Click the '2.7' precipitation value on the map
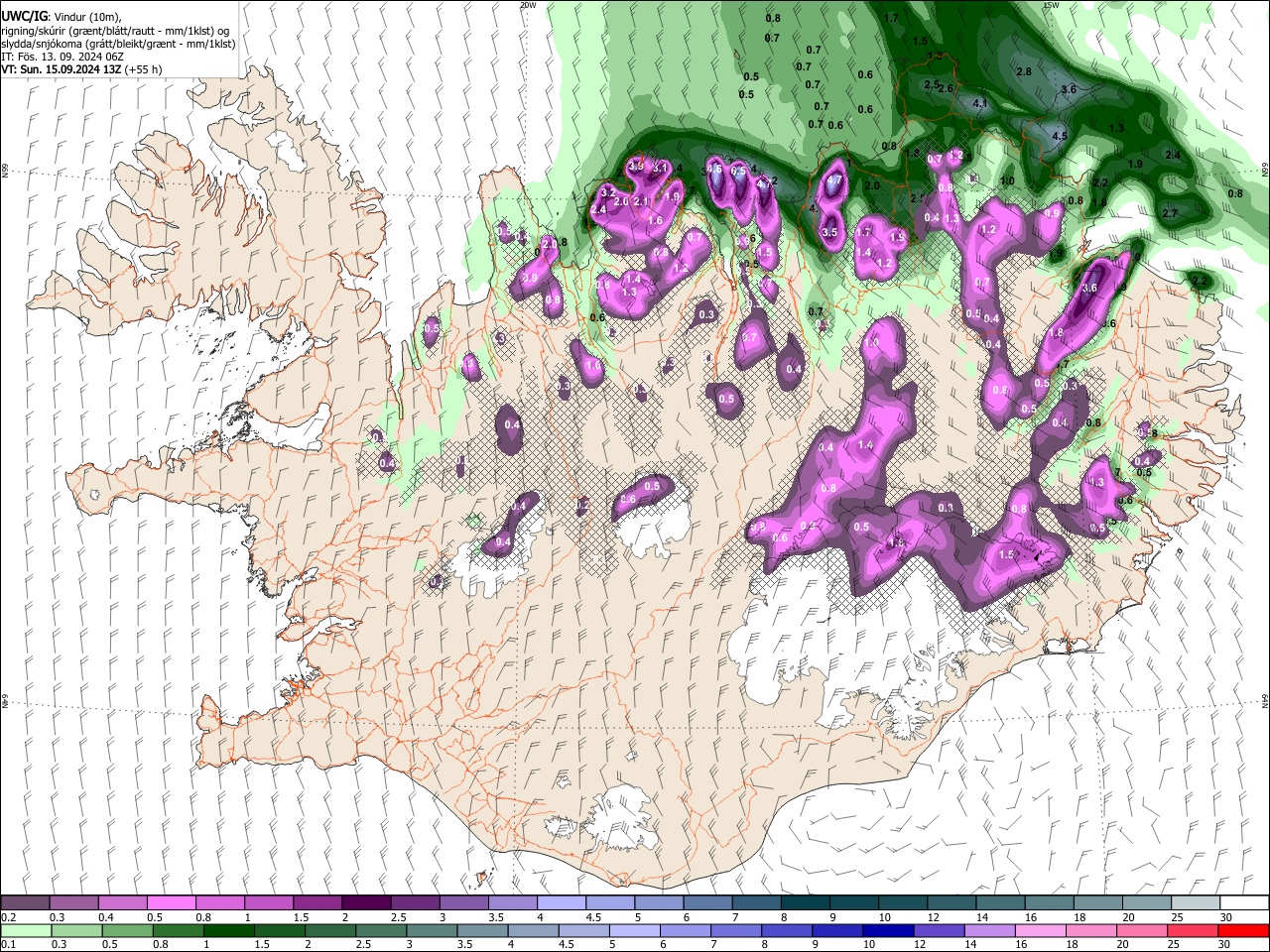The width and height of the screenshot is (1270, 952). pyautogui.click(x=1170, y=213)
